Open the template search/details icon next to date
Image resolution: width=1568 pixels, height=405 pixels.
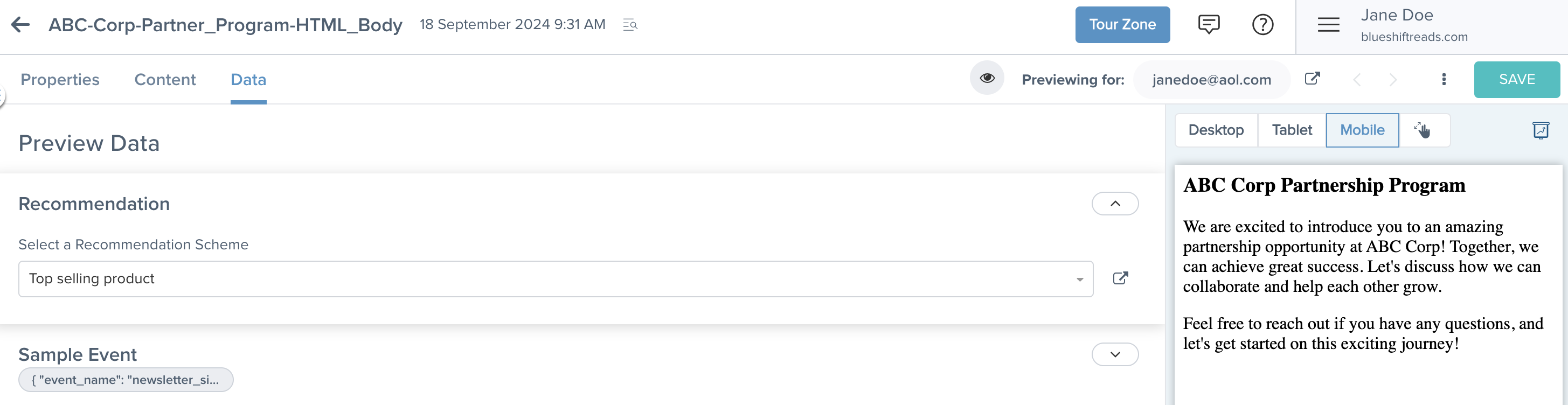(630, 25)
